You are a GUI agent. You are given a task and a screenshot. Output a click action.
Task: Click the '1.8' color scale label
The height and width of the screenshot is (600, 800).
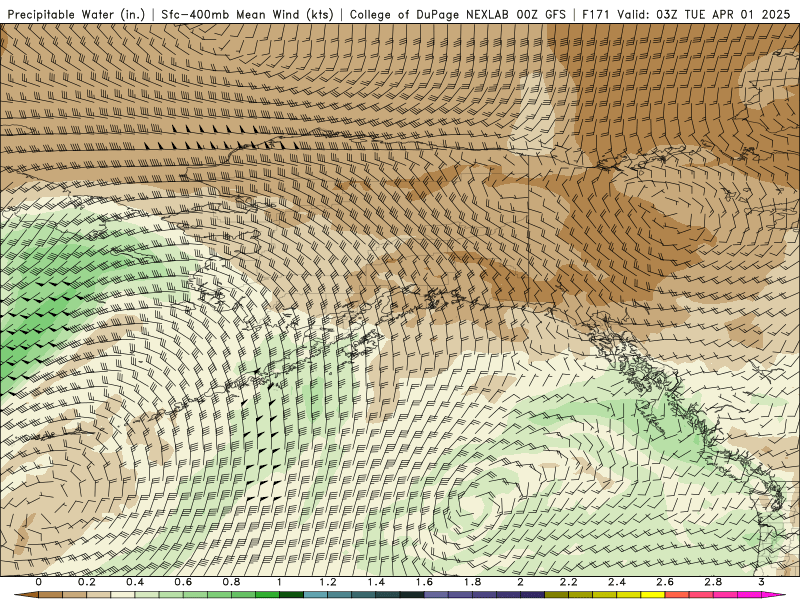coord(472,582)
